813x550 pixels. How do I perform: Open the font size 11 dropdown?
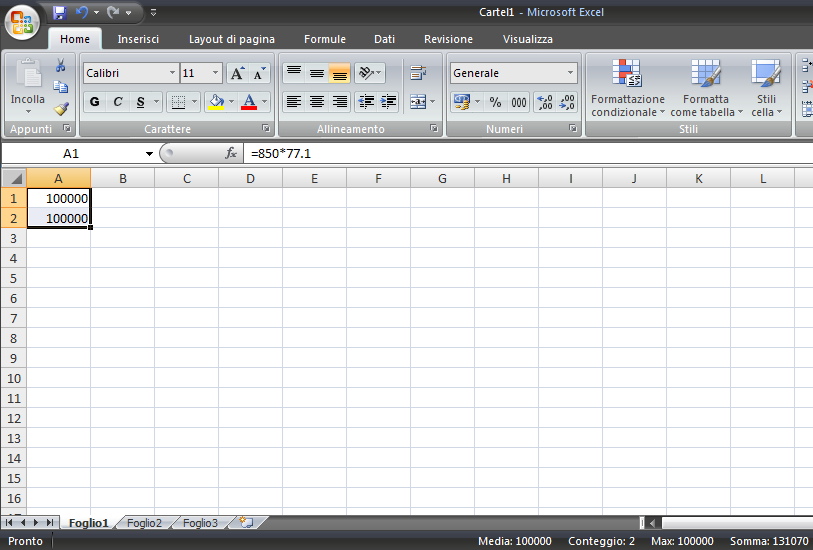[216, 73]
